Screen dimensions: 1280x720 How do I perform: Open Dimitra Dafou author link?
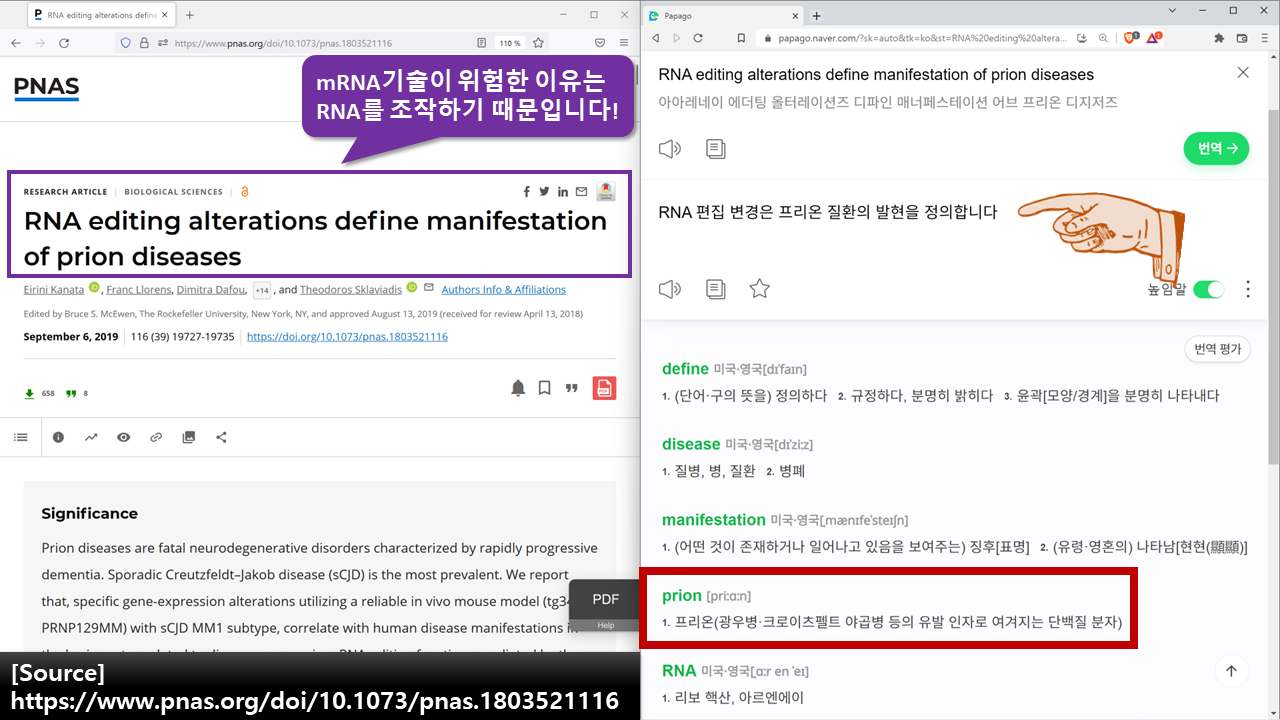(211, 289)
